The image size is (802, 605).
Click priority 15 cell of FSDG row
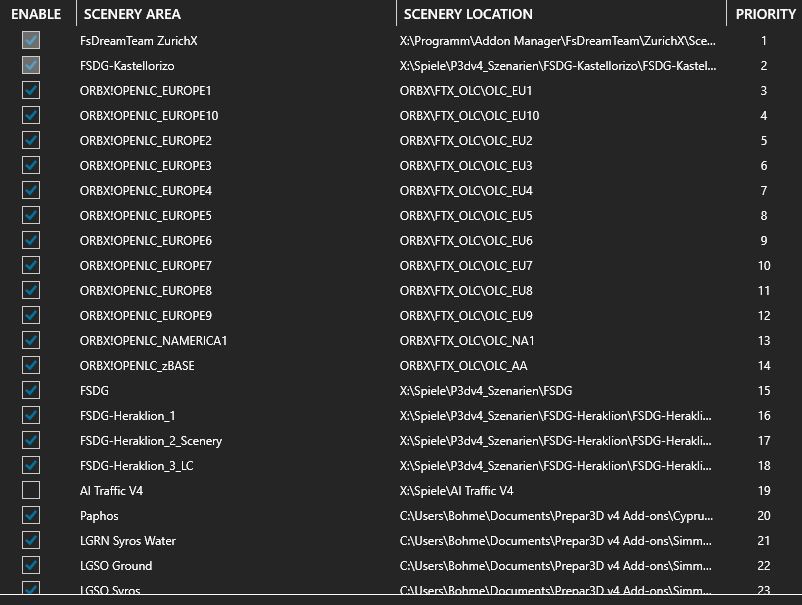point(764,391)
